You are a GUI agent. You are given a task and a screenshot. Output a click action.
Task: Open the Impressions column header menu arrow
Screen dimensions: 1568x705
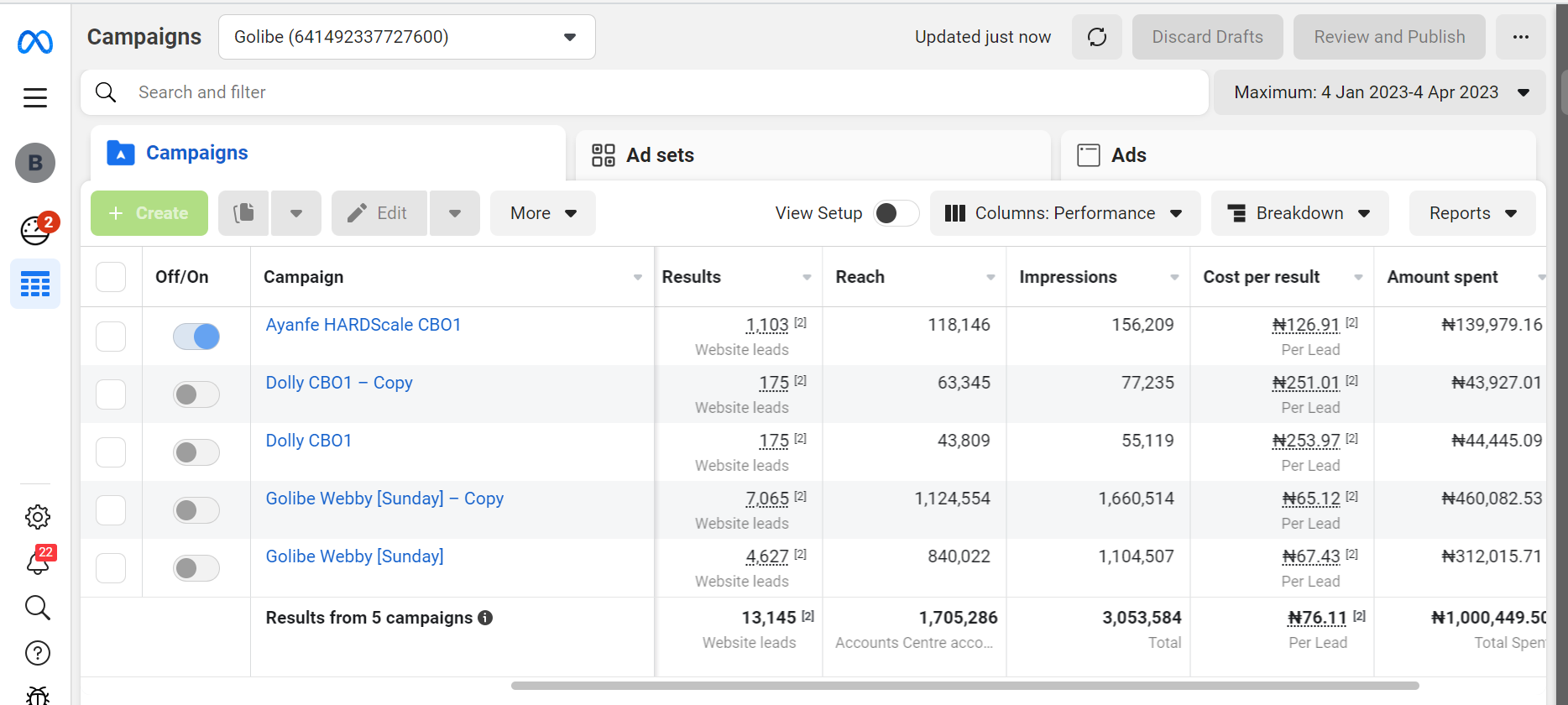coord(1174,277)
